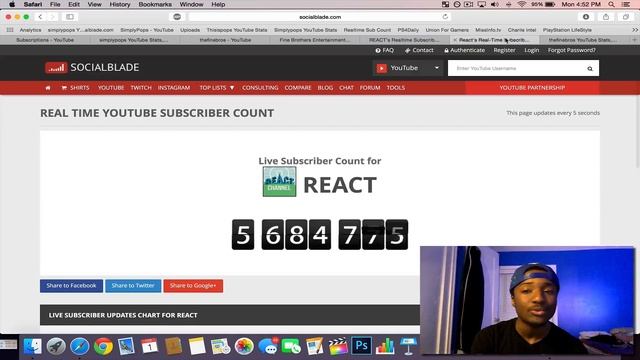Image resolution: width=640 pixels, height=360 pixels.
Task: Open Finder from the Dock
Action: tap(32, 346)
